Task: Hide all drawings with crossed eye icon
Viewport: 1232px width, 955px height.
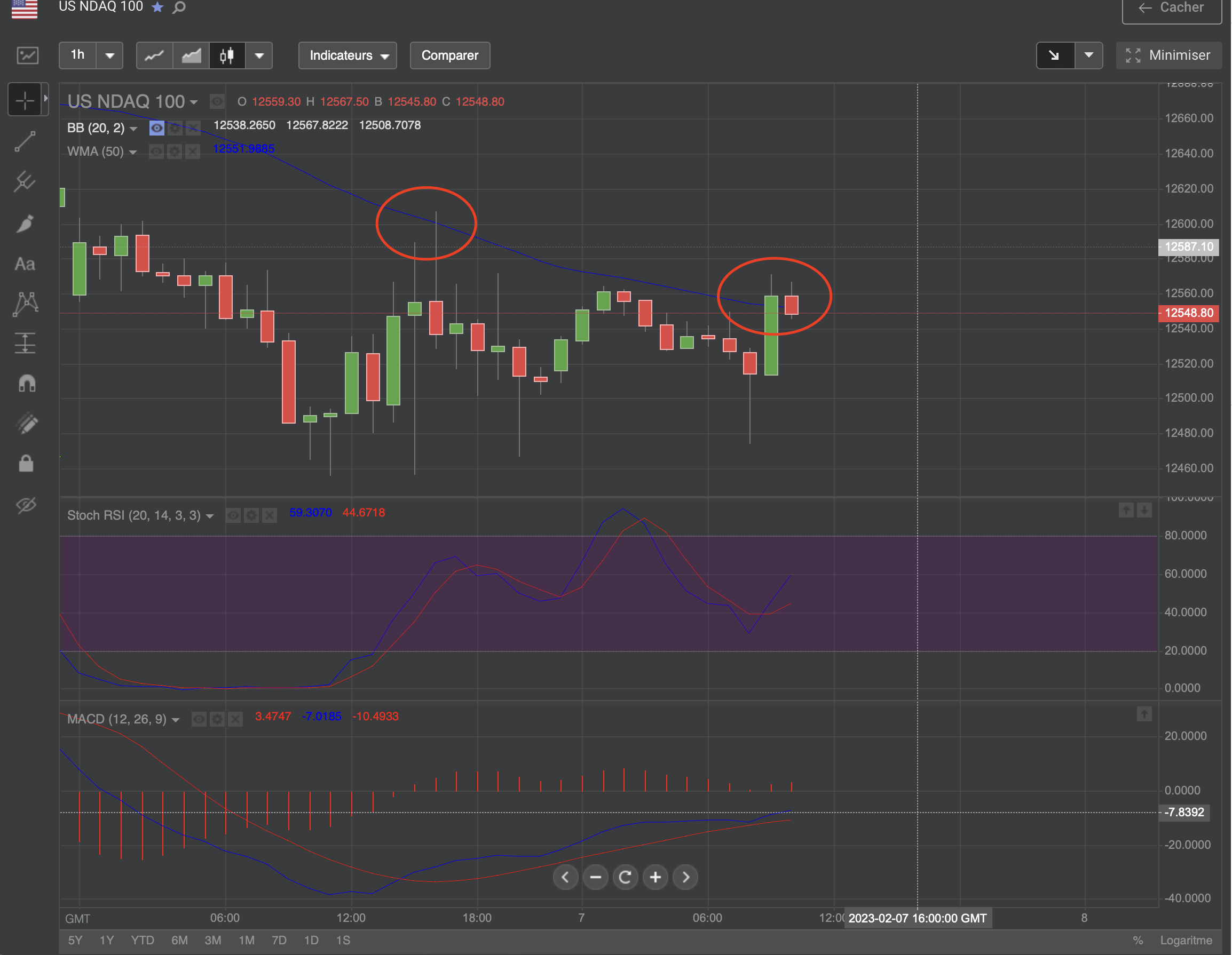Action: [x=26, y=504]
